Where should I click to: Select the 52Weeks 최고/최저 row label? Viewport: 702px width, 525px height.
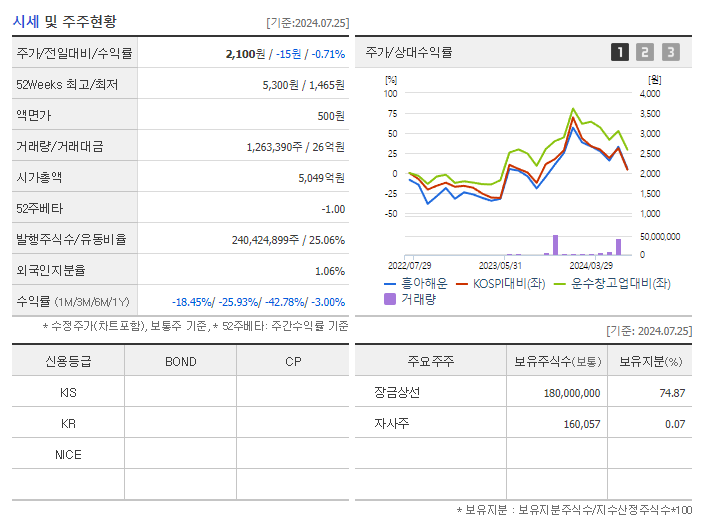67,85
